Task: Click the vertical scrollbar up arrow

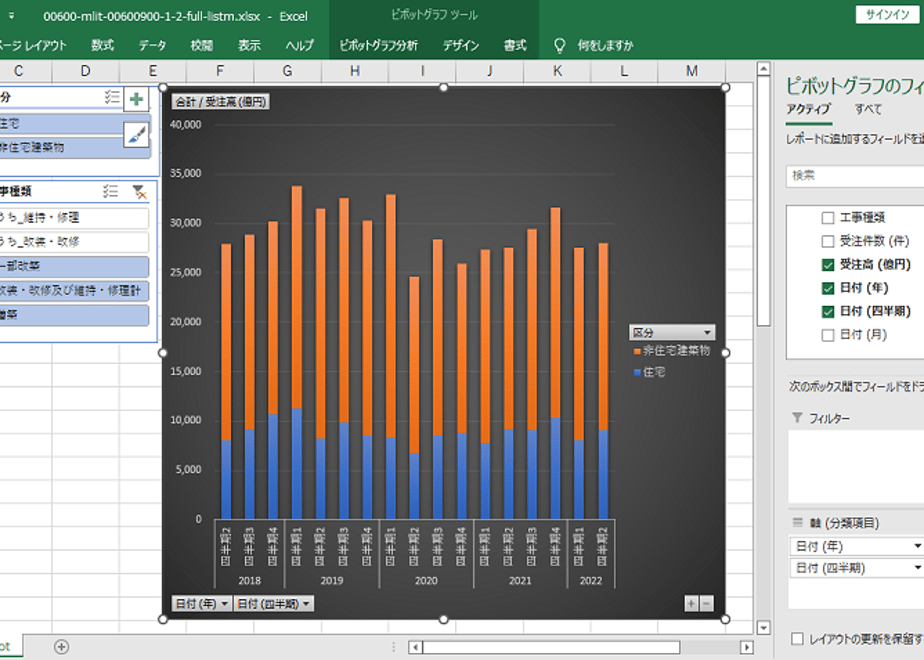Action: 763,69
